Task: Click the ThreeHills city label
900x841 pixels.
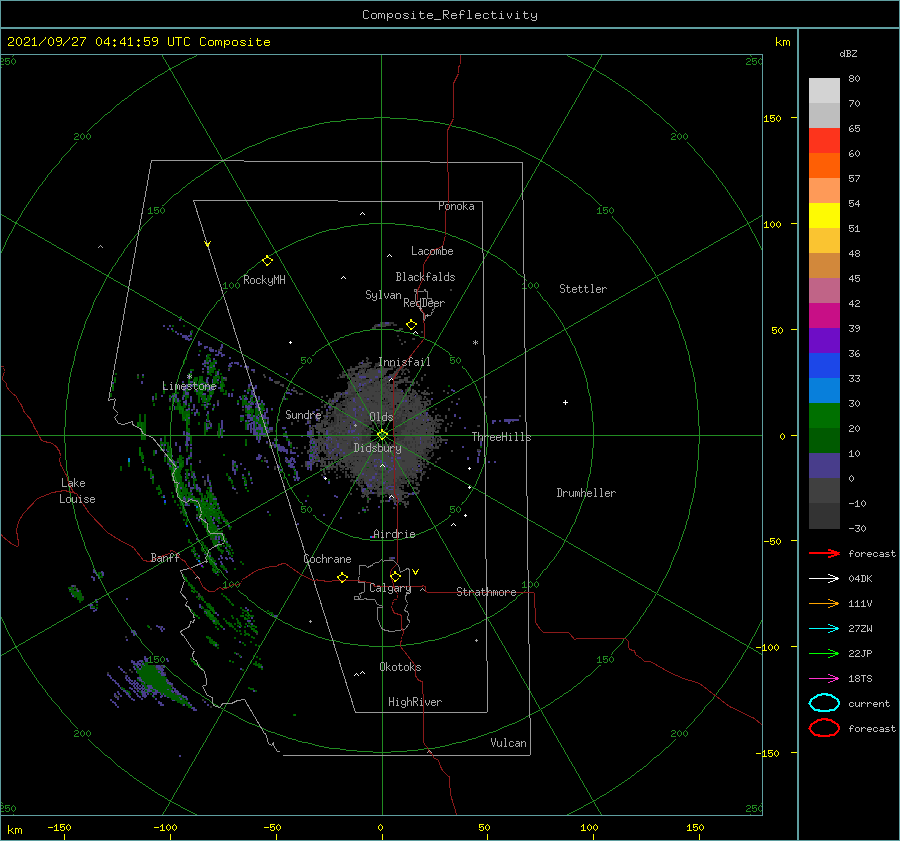Action: click(x=502, y=437)
